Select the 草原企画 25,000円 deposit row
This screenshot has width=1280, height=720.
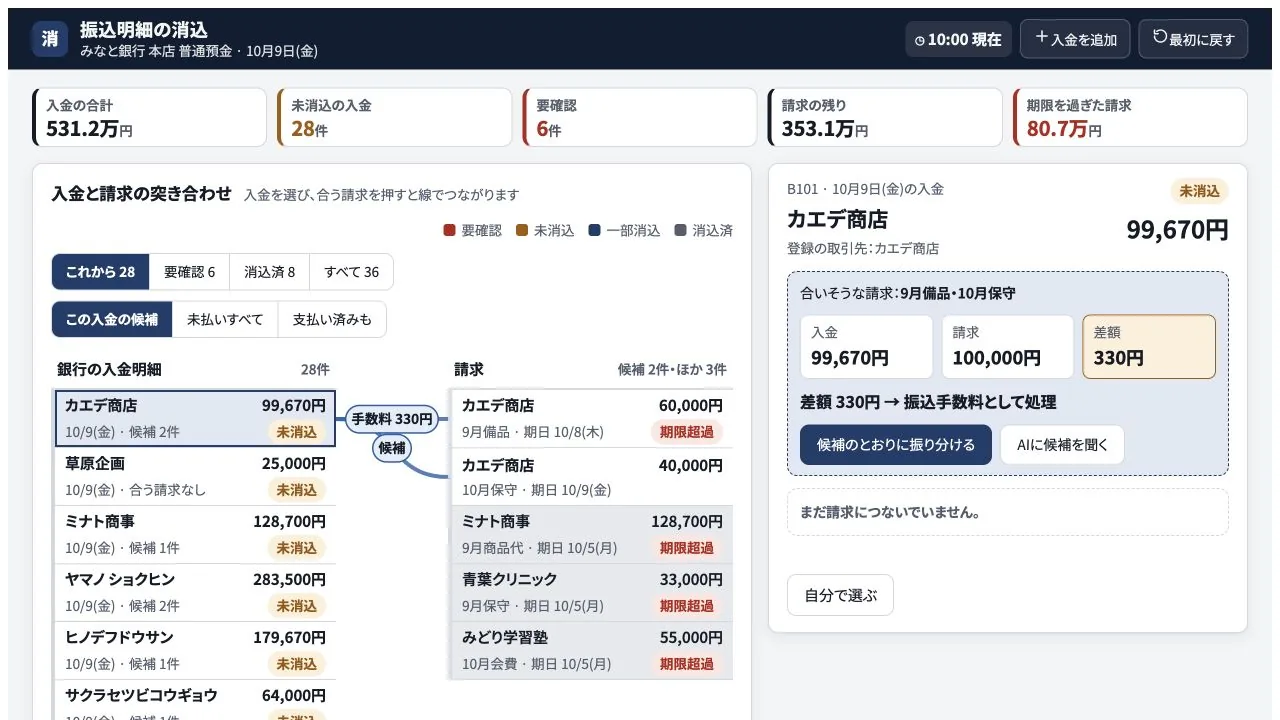pyautogui.click(x=195, y=476)
